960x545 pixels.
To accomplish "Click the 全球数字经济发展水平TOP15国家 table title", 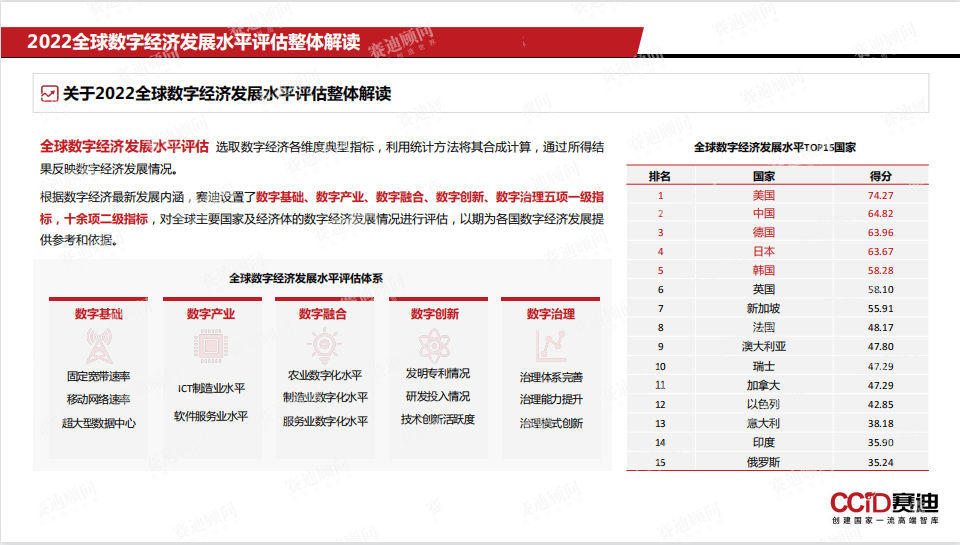I will (x=774, y=148).
